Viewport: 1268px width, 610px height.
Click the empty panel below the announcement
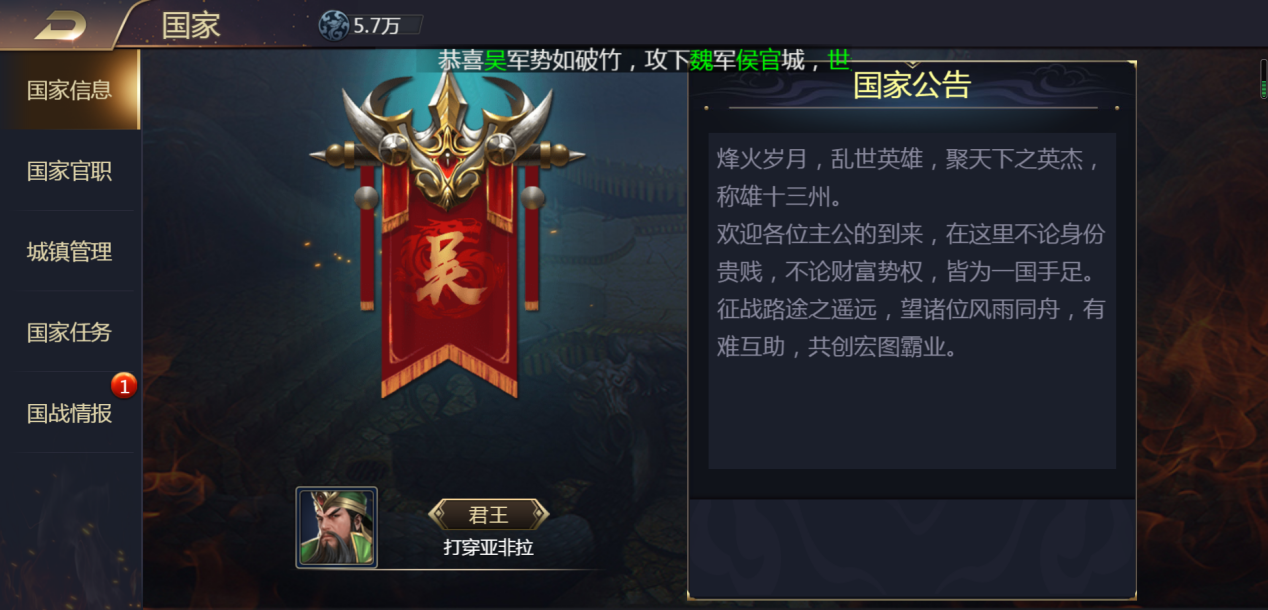coord(912,545)
